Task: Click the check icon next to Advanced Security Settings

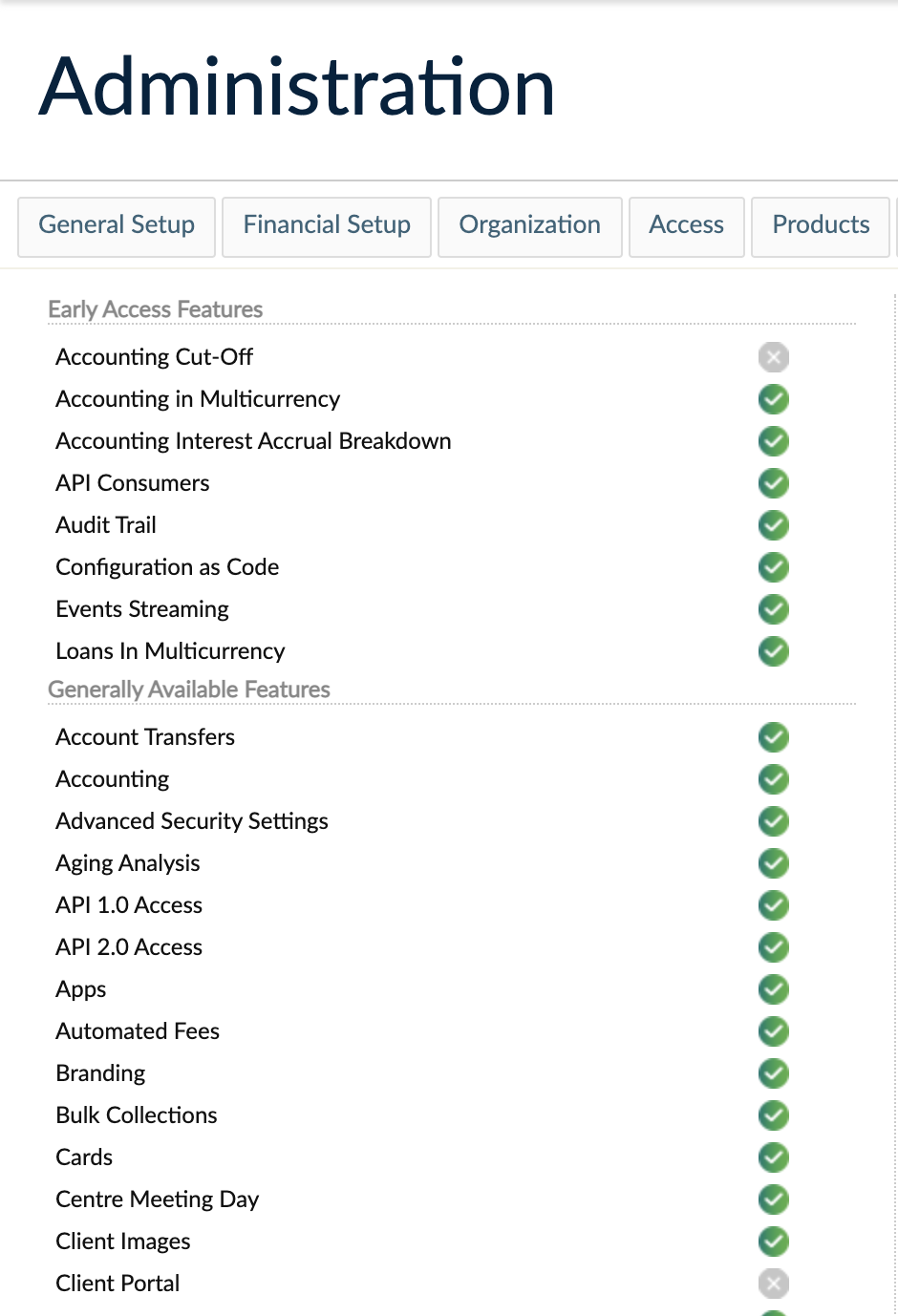Action: 773,821
